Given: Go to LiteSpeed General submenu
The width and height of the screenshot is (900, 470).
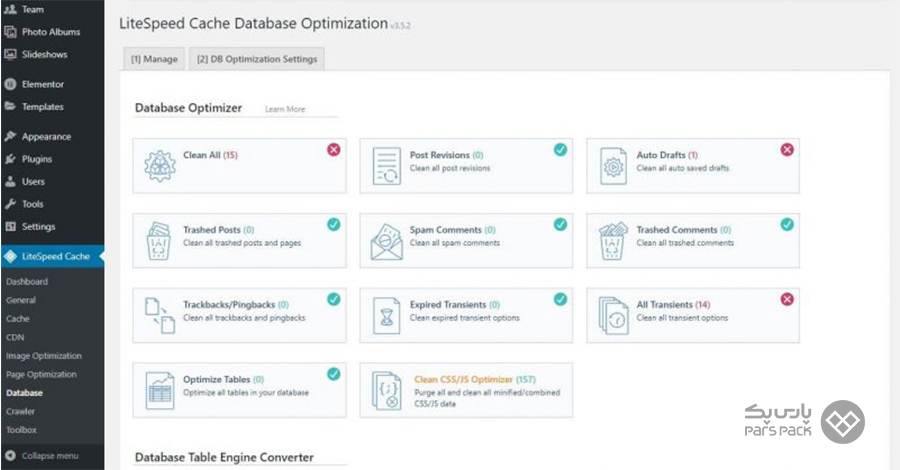Looking at the screenshot, I should click(x=21, y=300).
